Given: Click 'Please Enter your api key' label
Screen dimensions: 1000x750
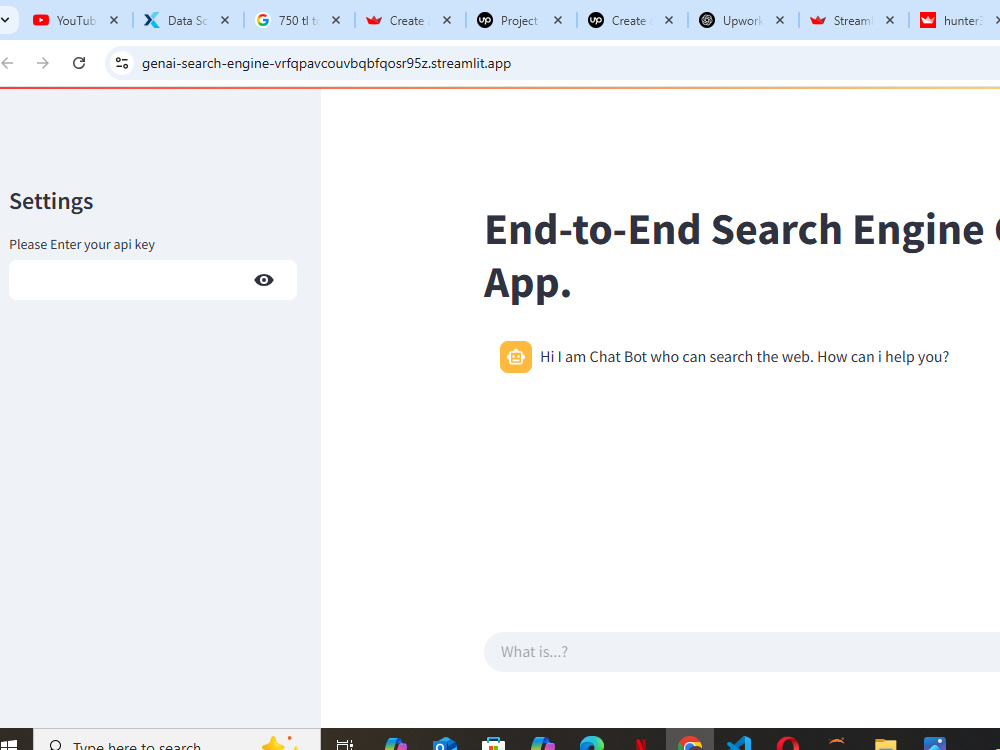Looking at the screenshot, I should coord(82,244).
